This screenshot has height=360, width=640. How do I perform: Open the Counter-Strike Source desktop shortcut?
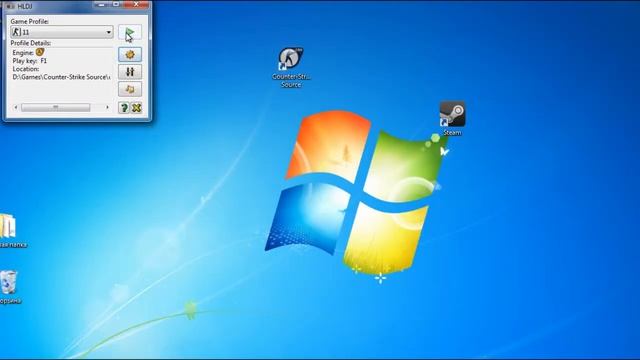click(x=291, y=67)
